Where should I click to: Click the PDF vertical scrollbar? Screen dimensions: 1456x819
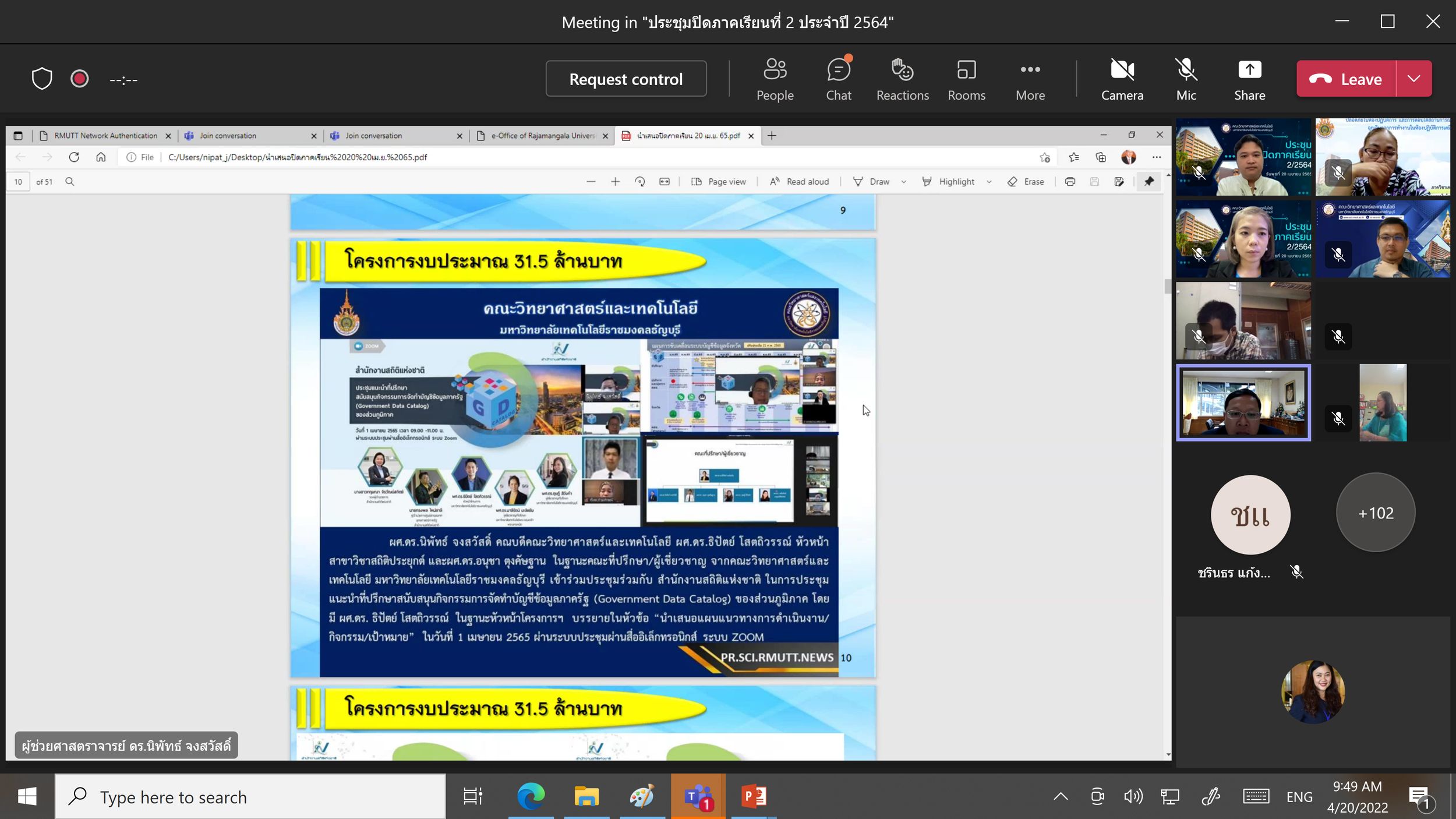pyautogui.click(x=1168, y=287)
